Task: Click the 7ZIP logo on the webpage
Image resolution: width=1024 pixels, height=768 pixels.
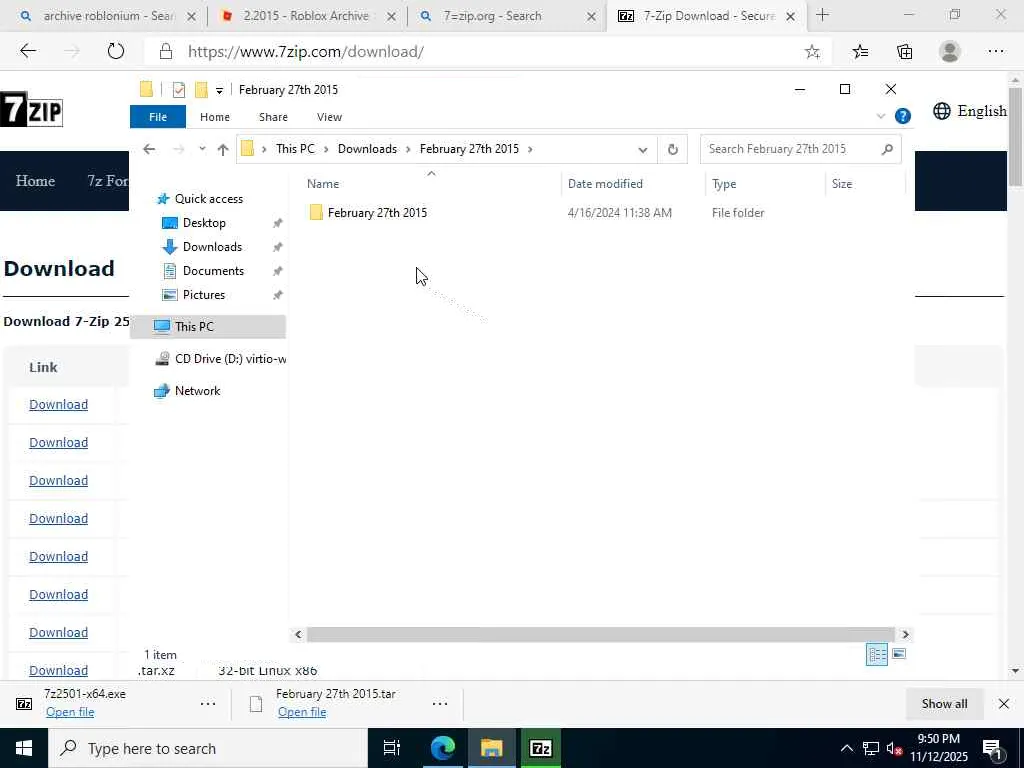Action: click(31, 109)
